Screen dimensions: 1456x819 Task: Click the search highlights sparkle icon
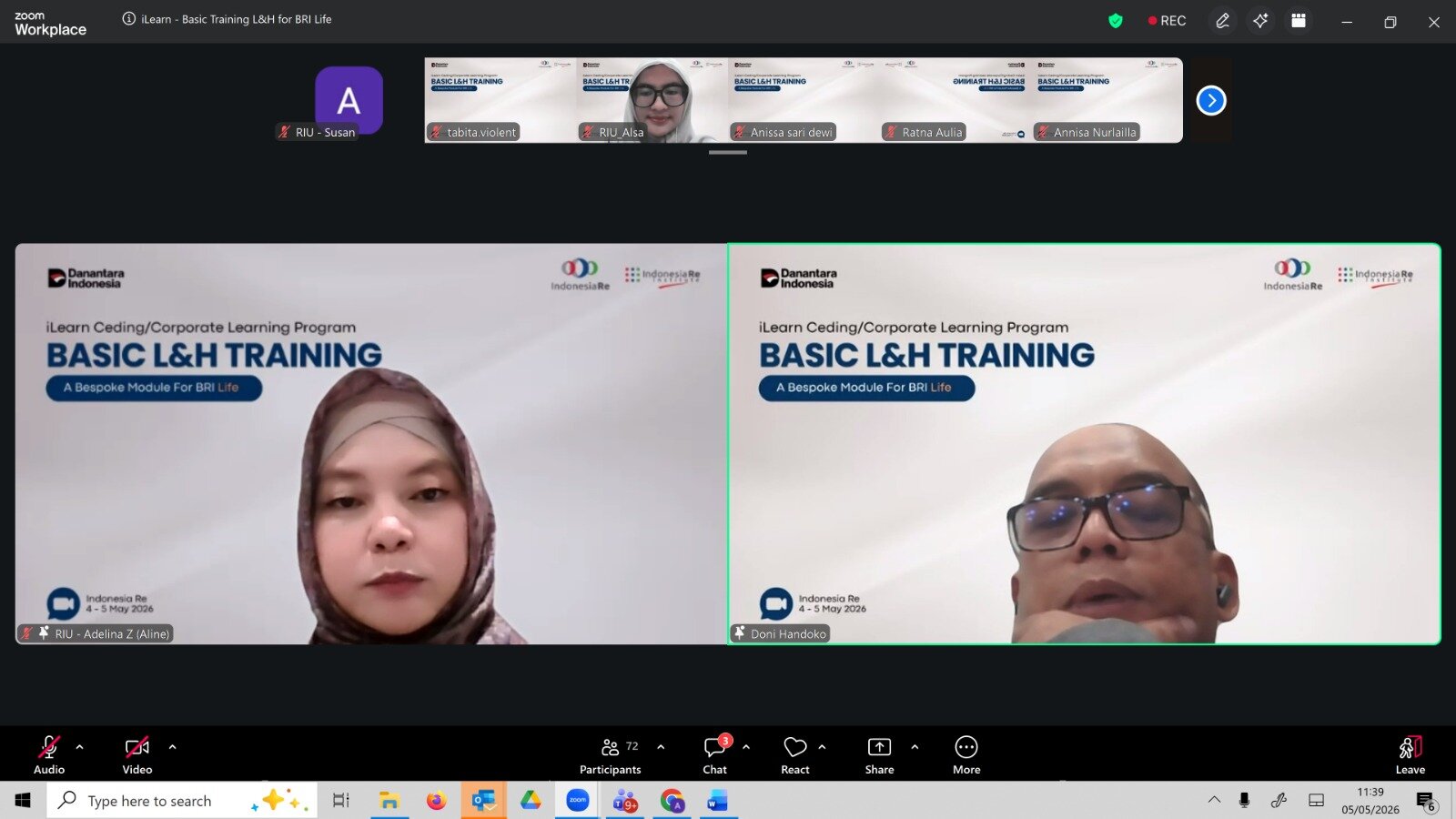coord(280,801)
